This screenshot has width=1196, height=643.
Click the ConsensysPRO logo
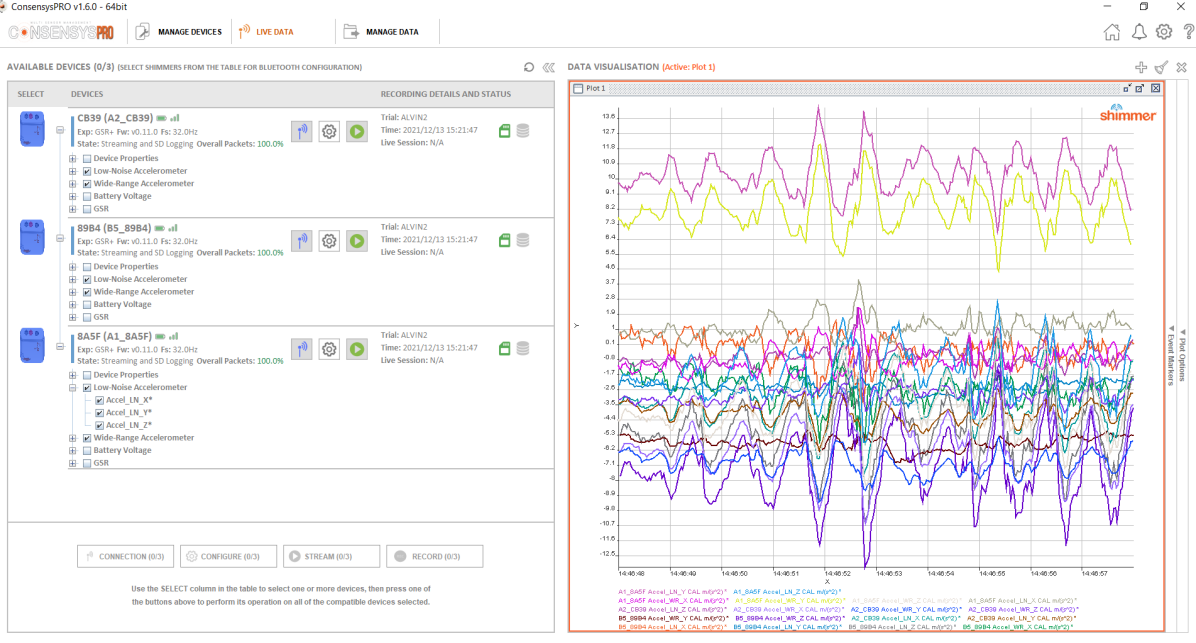coord(61,32)
